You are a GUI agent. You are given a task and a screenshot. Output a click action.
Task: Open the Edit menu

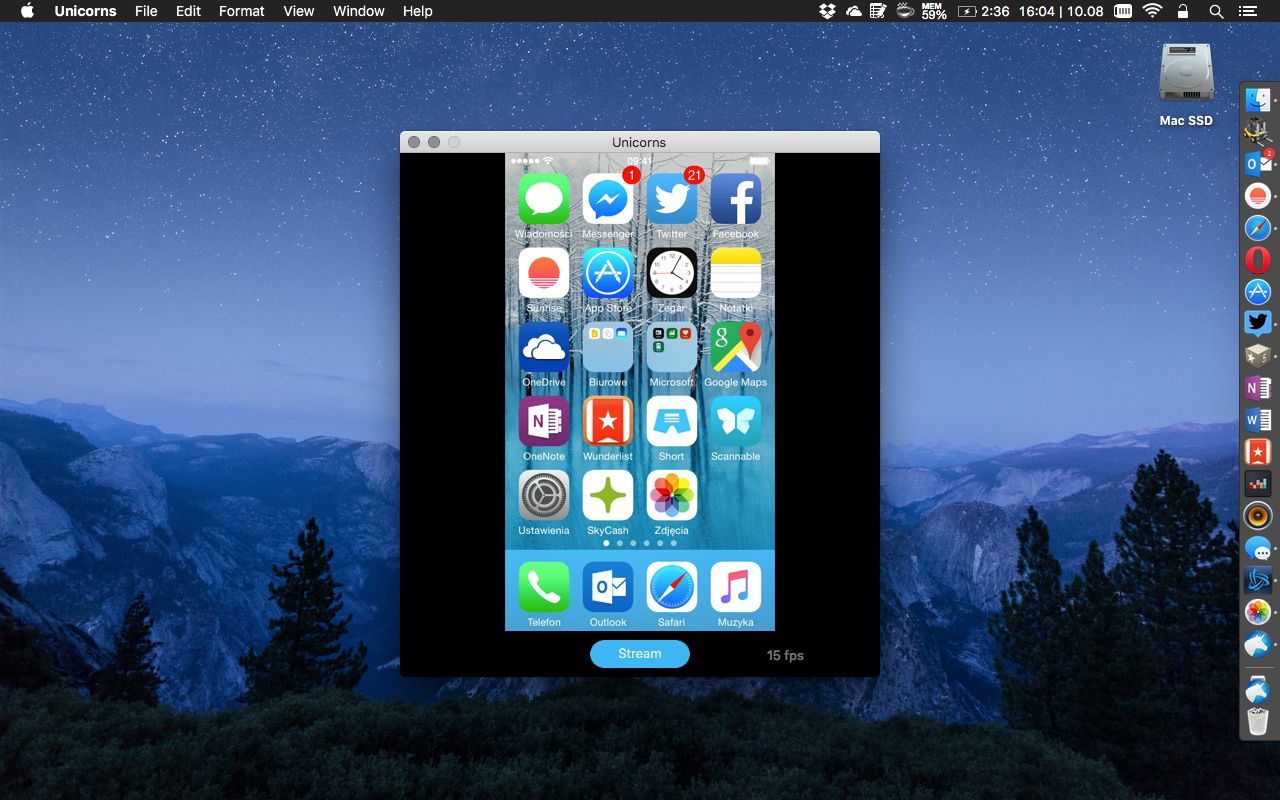click(188, 11)
